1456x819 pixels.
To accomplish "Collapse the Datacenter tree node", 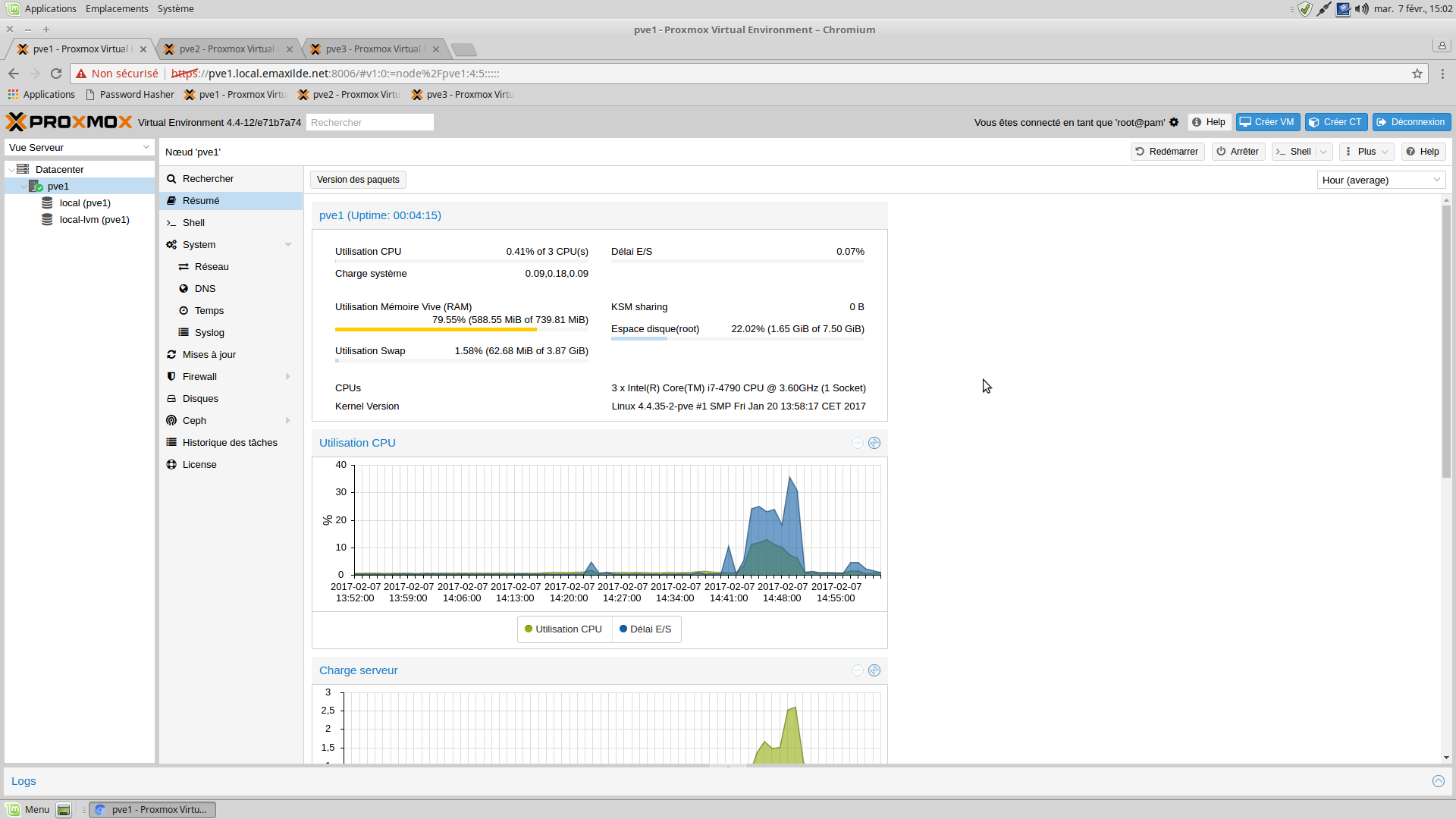I will [x=11, y=170].
